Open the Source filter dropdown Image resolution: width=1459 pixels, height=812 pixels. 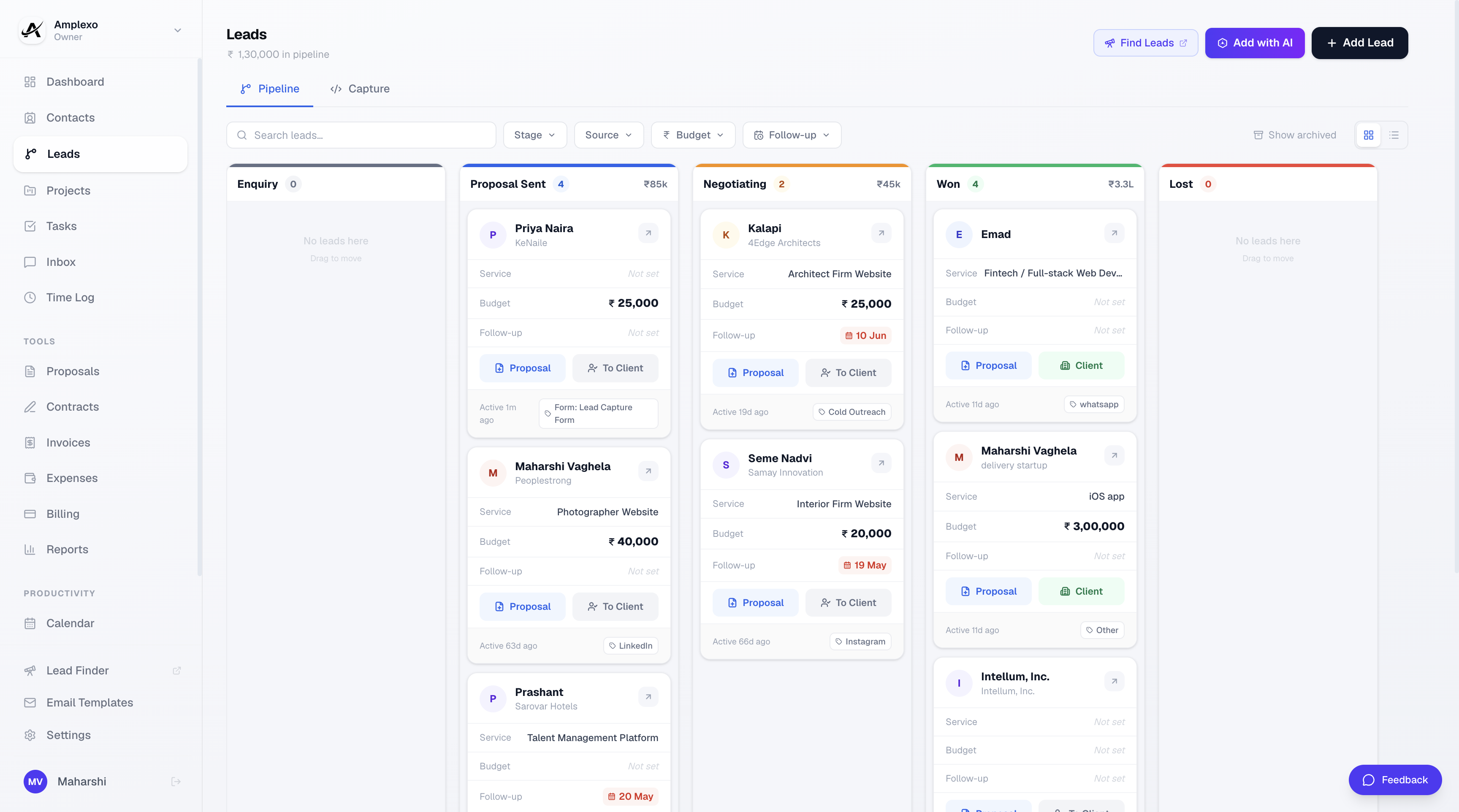coord(609,135)
